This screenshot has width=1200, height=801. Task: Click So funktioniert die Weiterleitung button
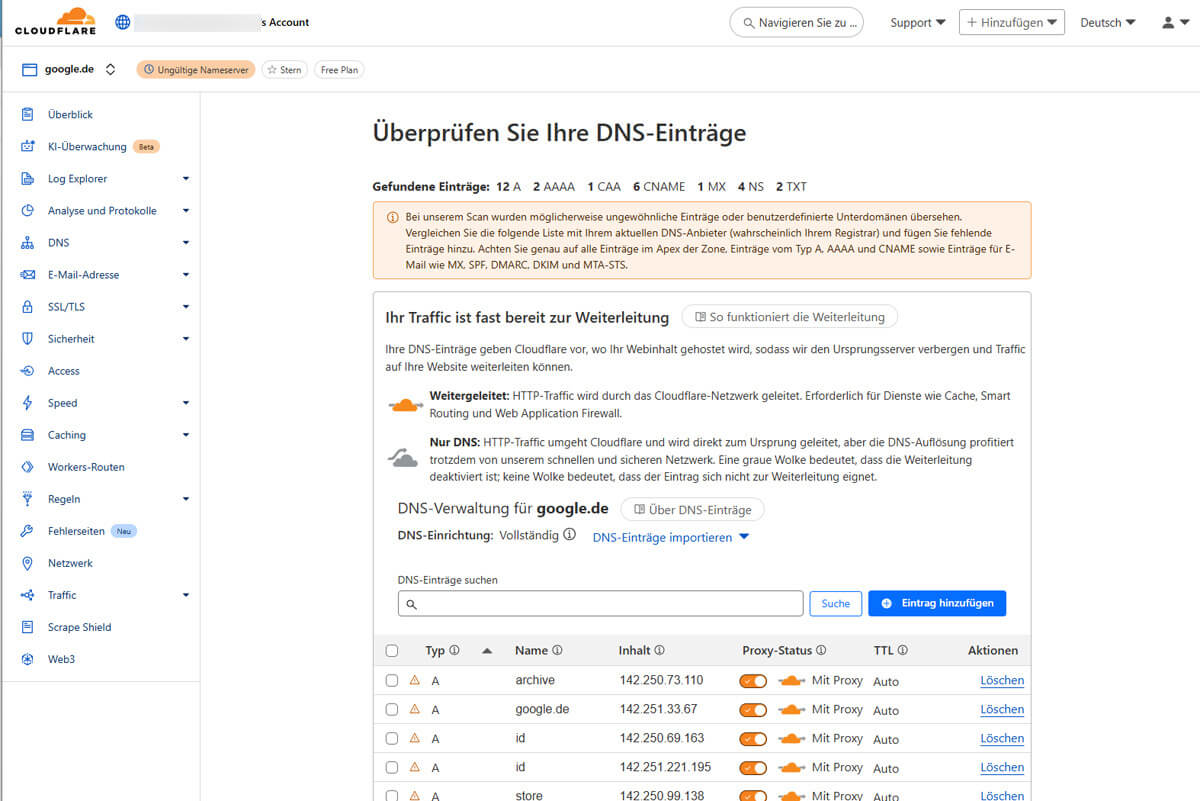click(790, 317)
